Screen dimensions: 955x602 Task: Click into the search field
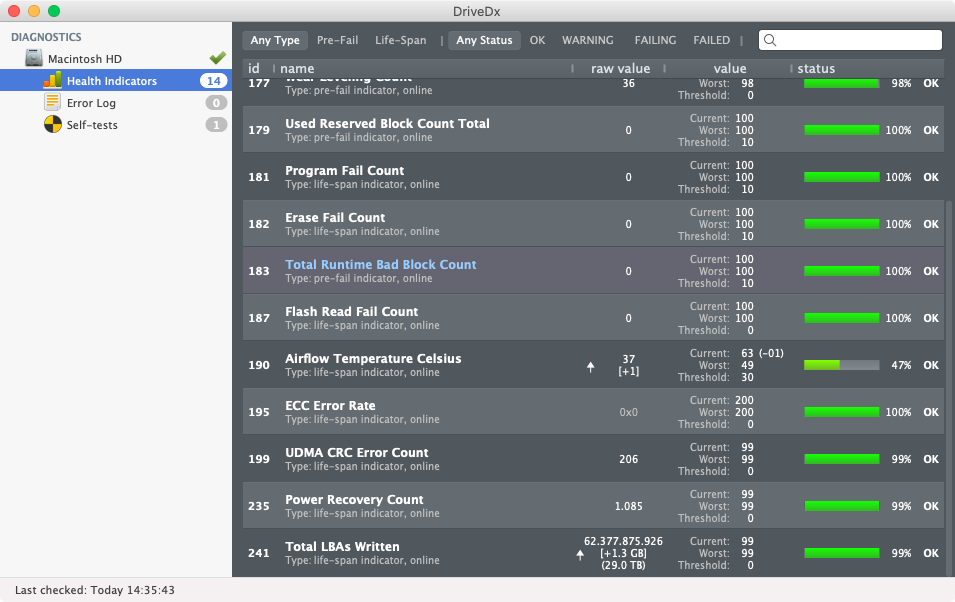850,40
